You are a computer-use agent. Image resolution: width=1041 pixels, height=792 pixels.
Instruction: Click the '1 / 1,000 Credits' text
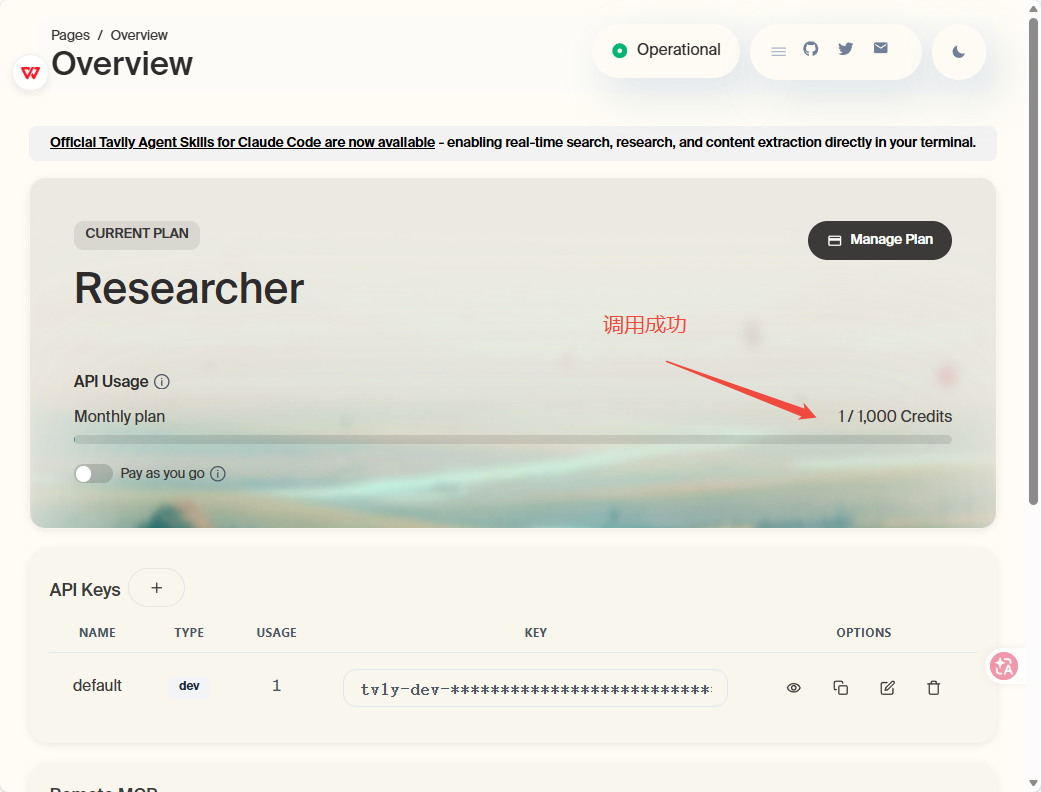point(895,416)
